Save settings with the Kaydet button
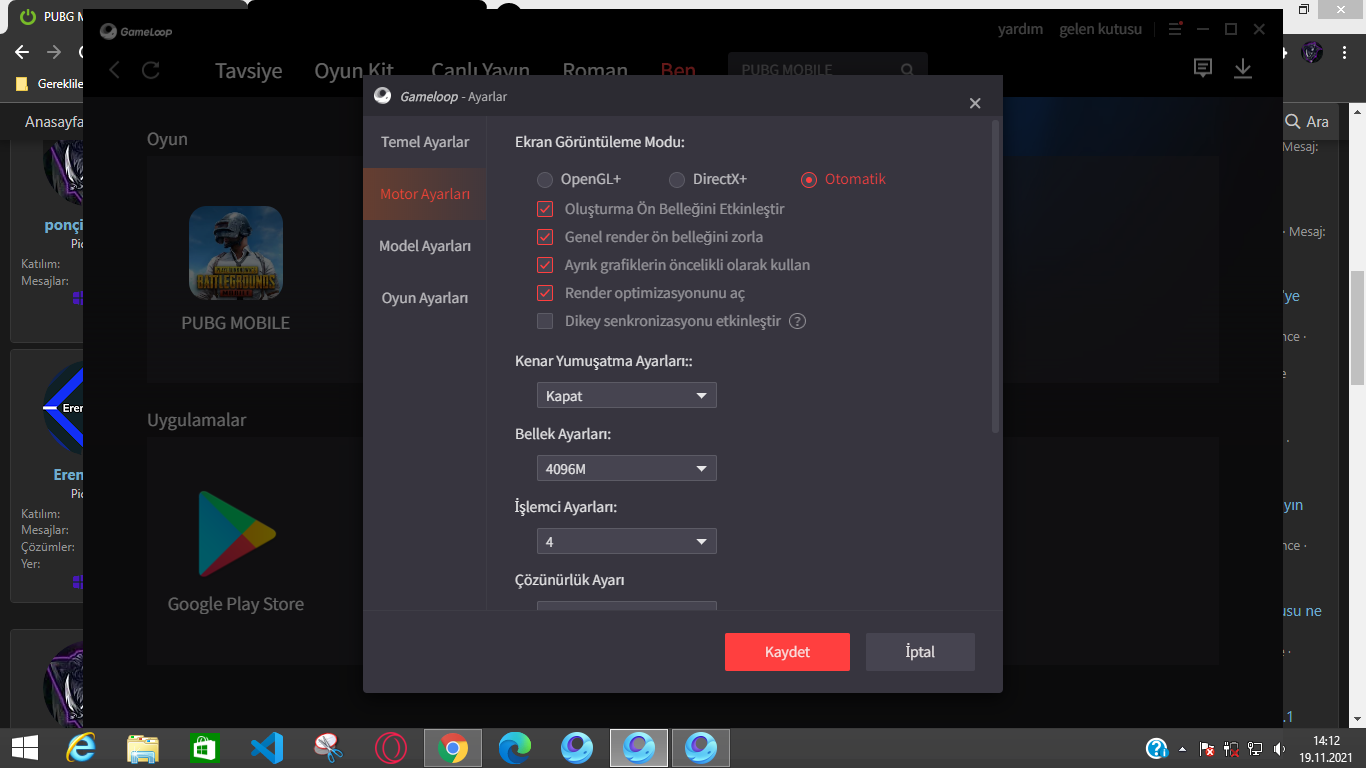This screenshot has height=768, width=1366. tap(787, 652)
